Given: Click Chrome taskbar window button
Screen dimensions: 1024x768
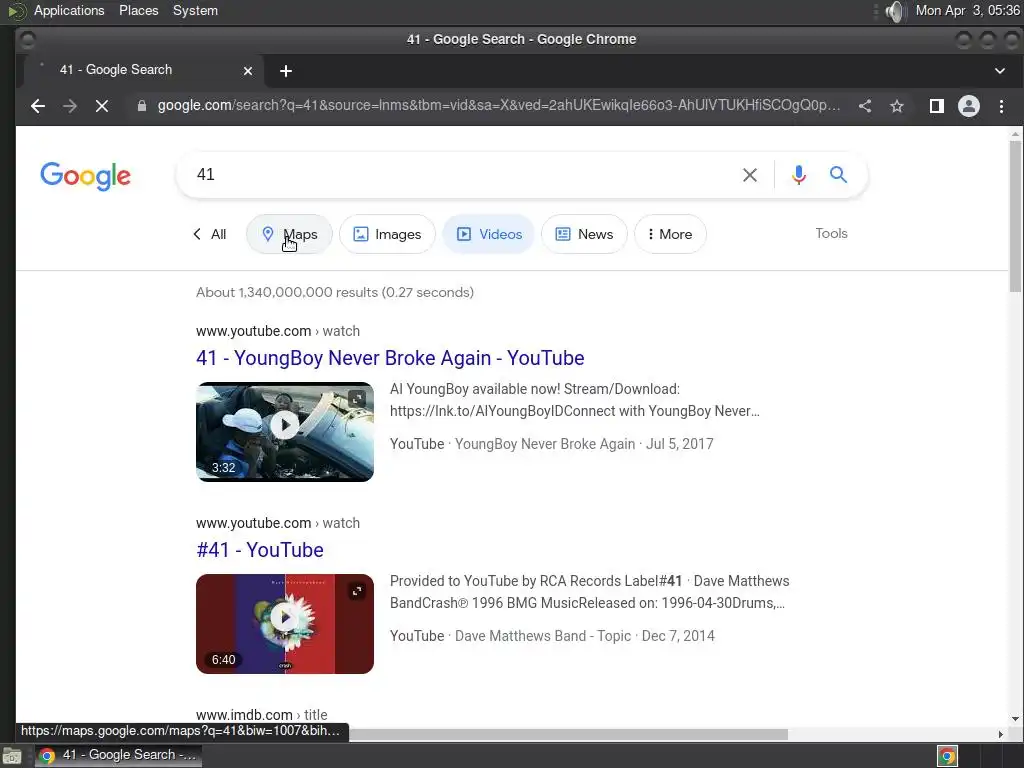Looking at the screenshot, I should [118, 755].
